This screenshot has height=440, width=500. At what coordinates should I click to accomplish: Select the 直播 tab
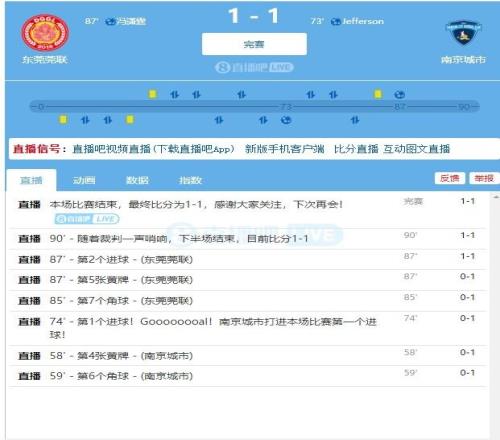click(31, 180)
